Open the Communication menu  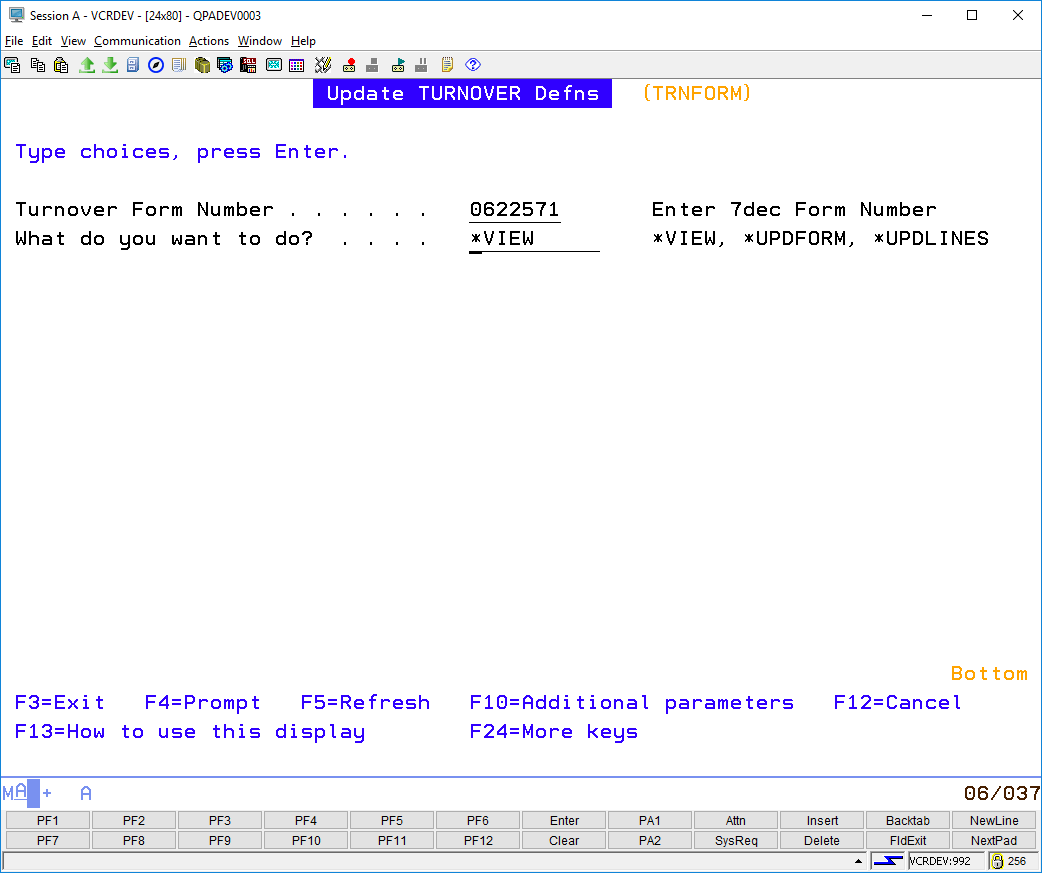click(137, 41)
